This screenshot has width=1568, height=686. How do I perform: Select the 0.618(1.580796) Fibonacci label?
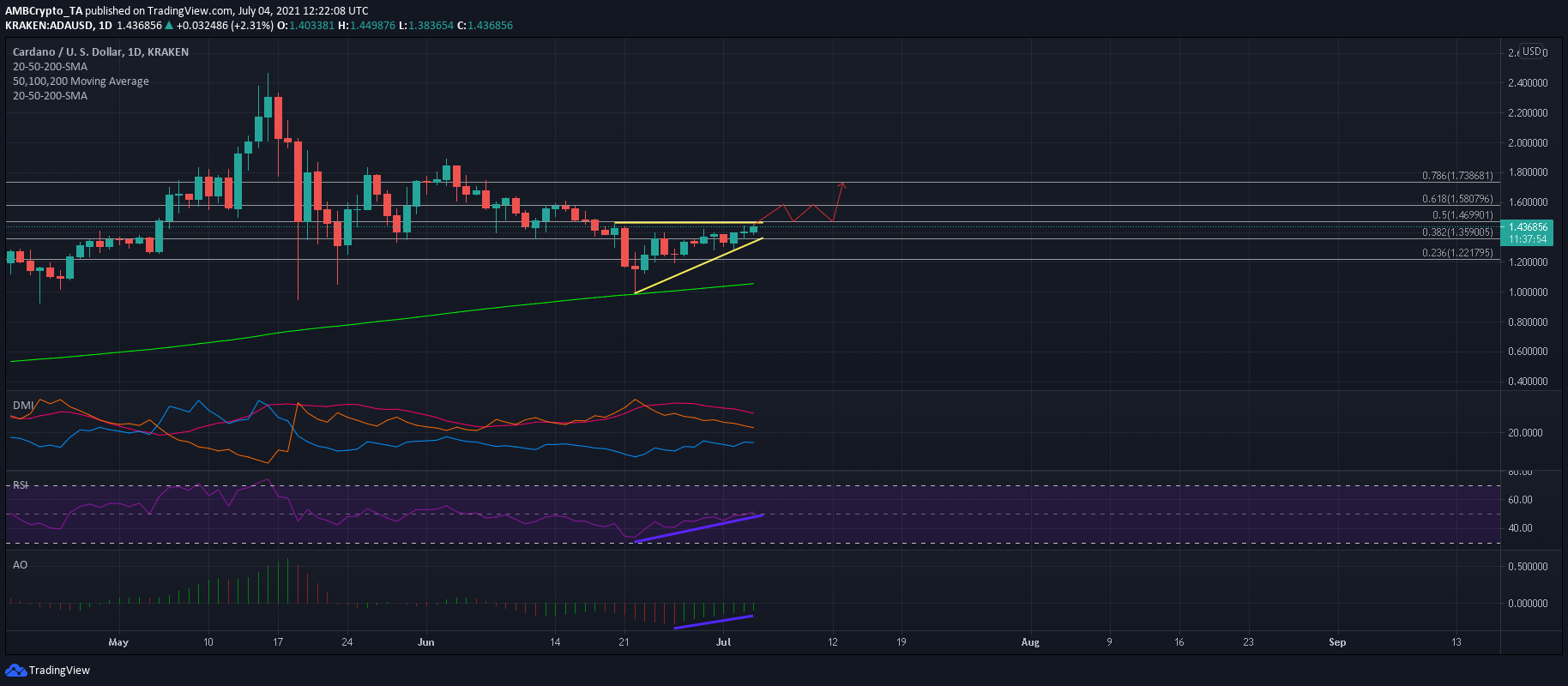coord(1457,199)
